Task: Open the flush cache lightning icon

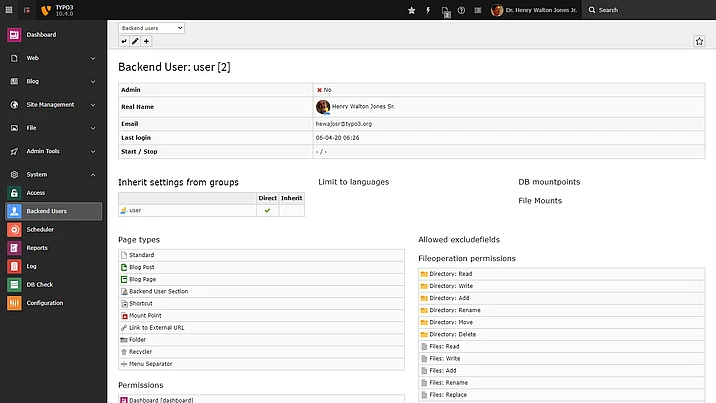Action: click(428, 10)
